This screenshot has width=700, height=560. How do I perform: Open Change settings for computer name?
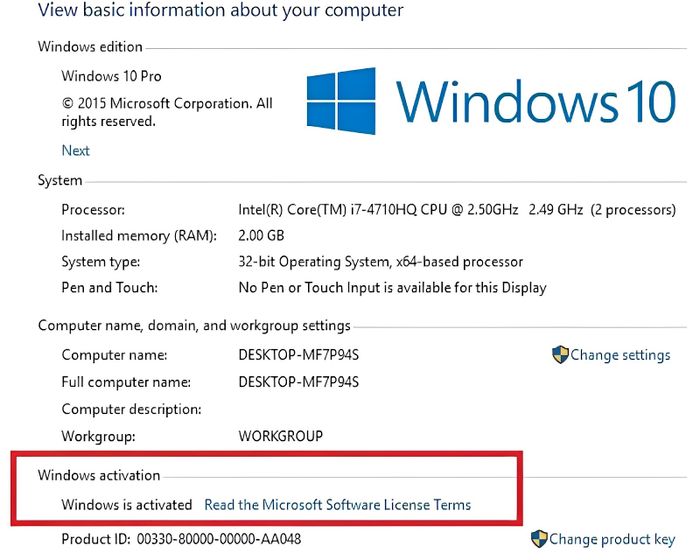[620, 355]
